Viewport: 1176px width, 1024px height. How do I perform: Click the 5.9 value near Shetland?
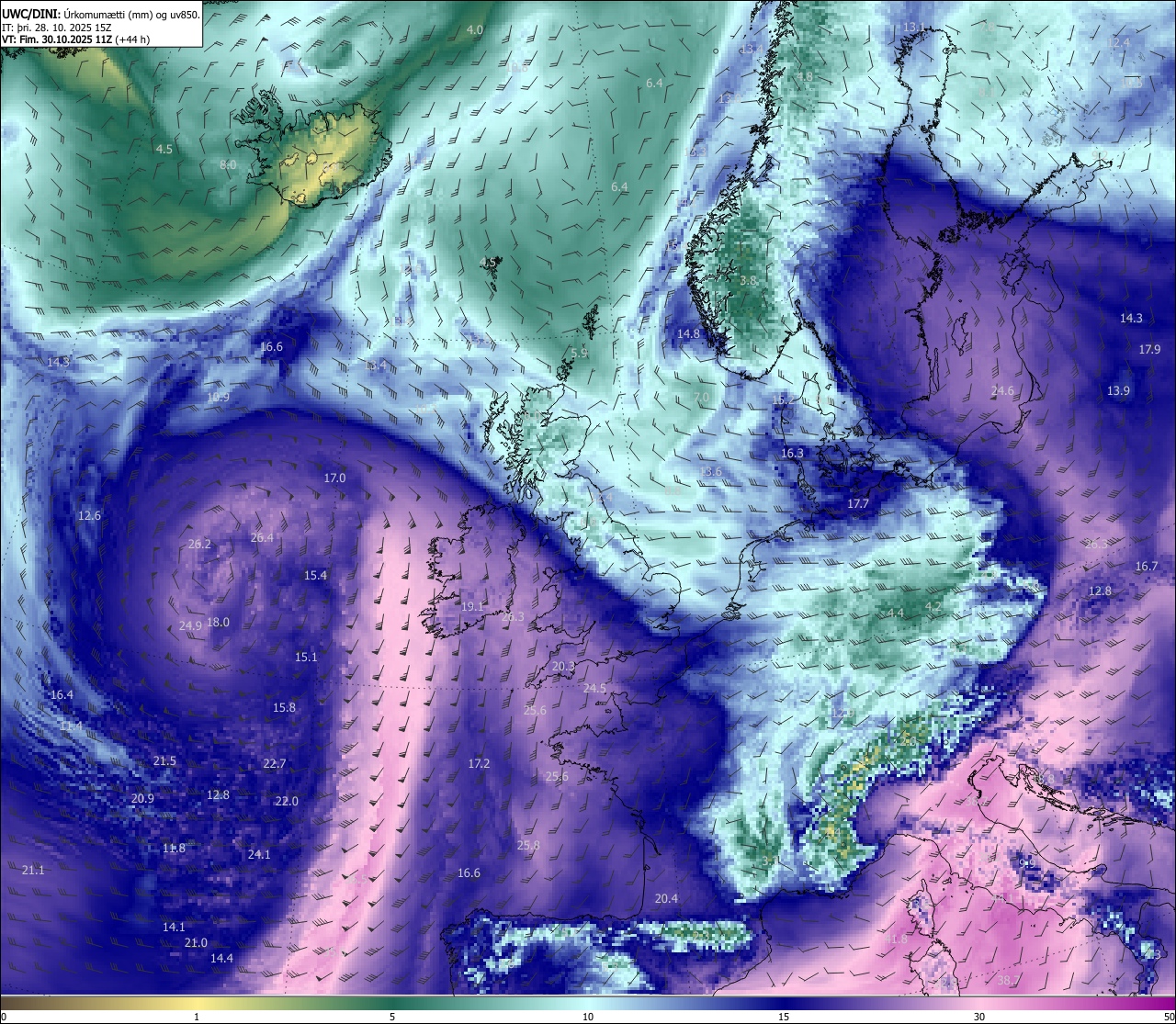pyautogui.click(x=579, y=354)
